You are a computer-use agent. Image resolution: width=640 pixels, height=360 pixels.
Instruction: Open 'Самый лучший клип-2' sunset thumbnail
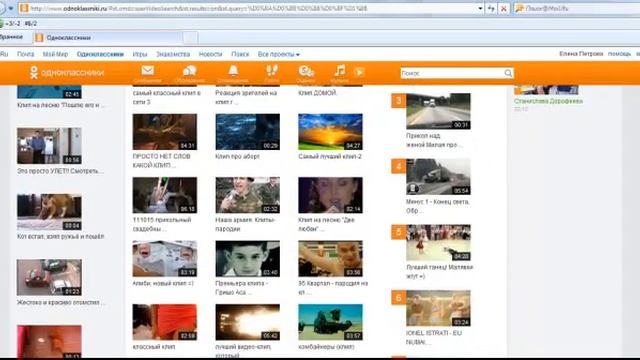tap(330, 132)
